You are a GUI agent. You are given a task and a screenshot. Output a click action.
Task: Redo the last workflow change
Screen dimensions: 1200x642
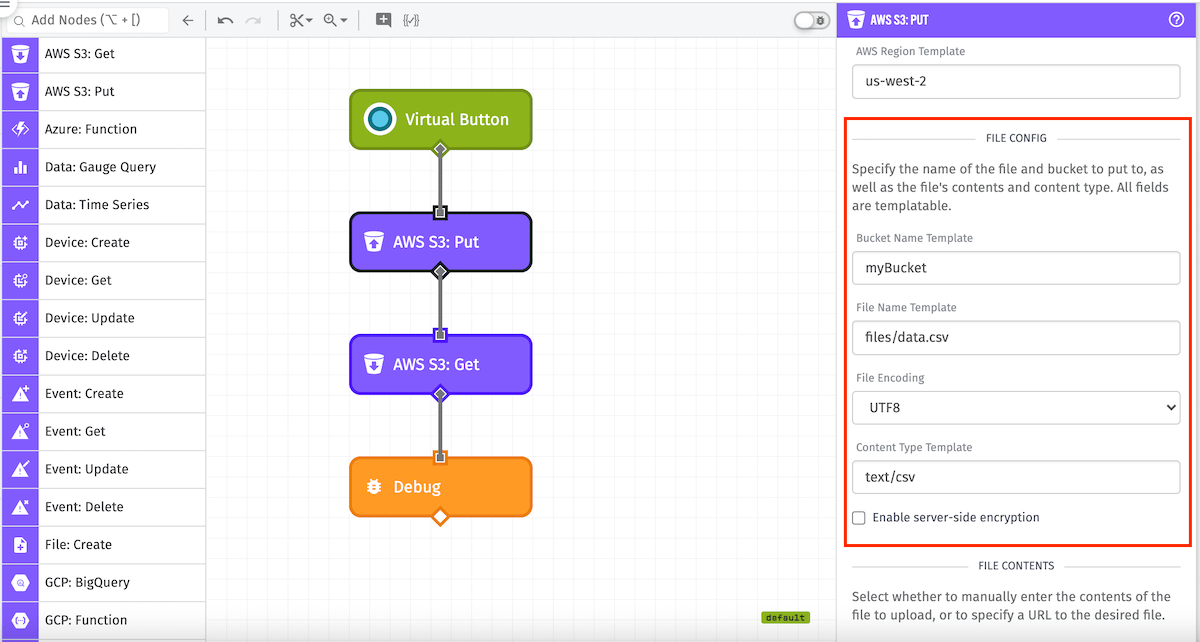253,20
